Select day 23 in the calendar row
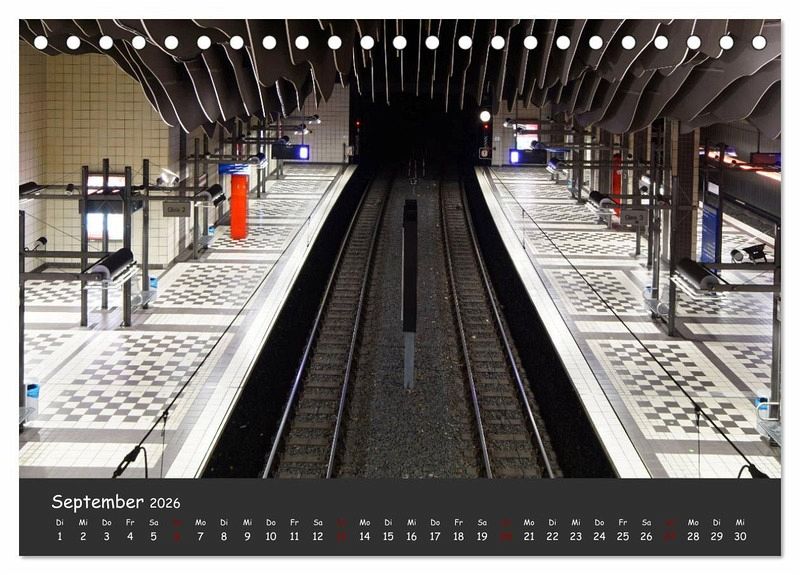800x575 pixels. [x=576, y=536]
